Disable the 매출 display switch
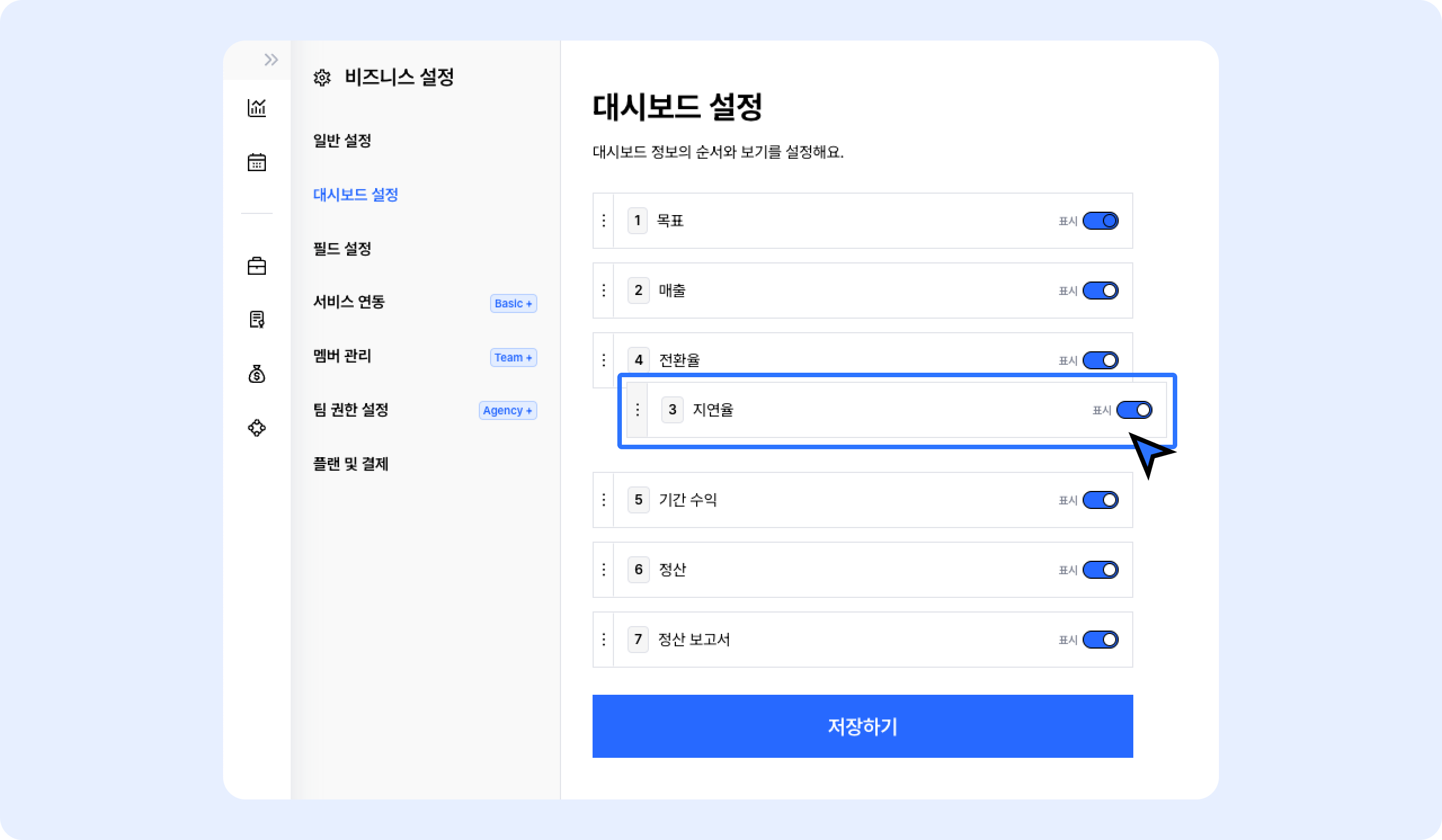1442x840 pixels. tap(1100, 291)
